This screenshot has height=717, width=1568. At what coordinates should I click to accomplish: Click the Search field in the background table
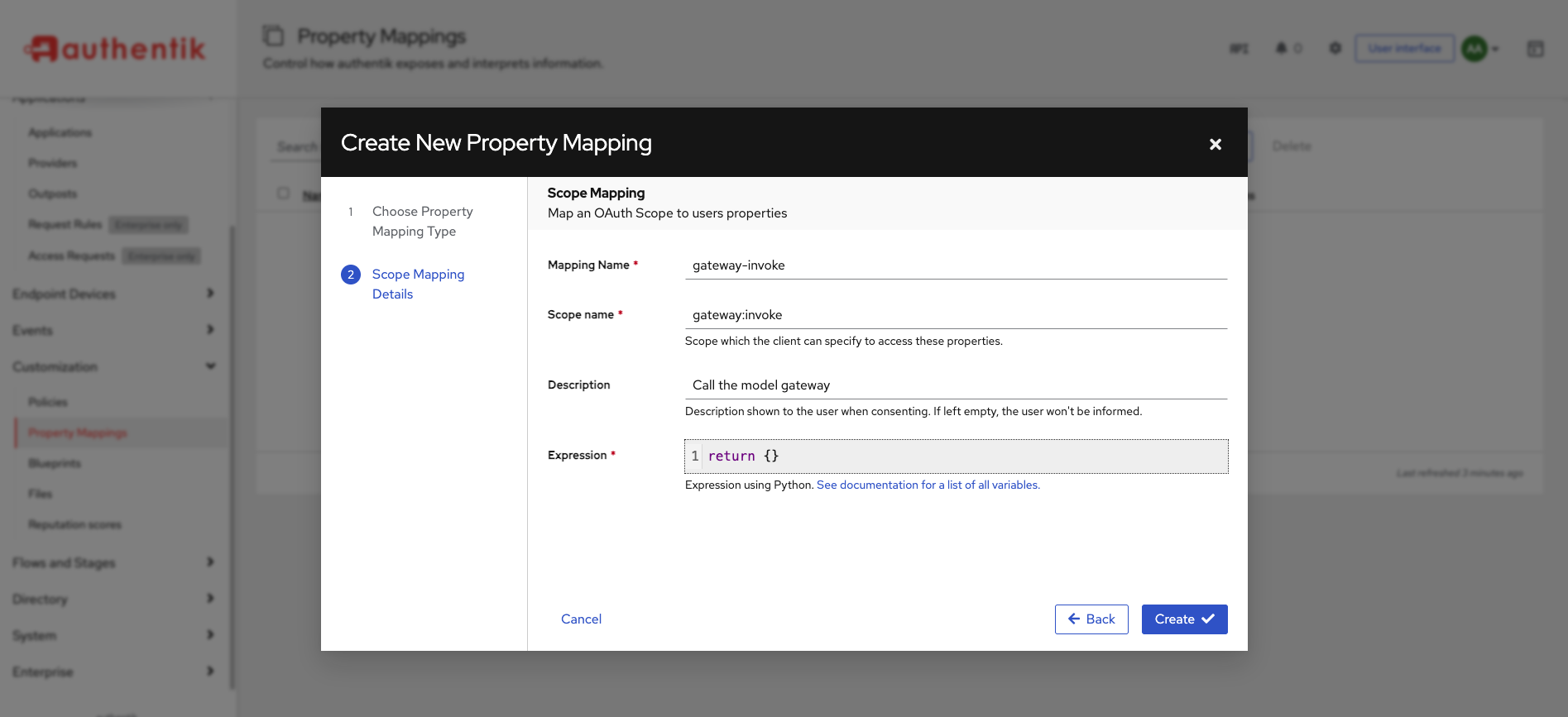(296, 146)
